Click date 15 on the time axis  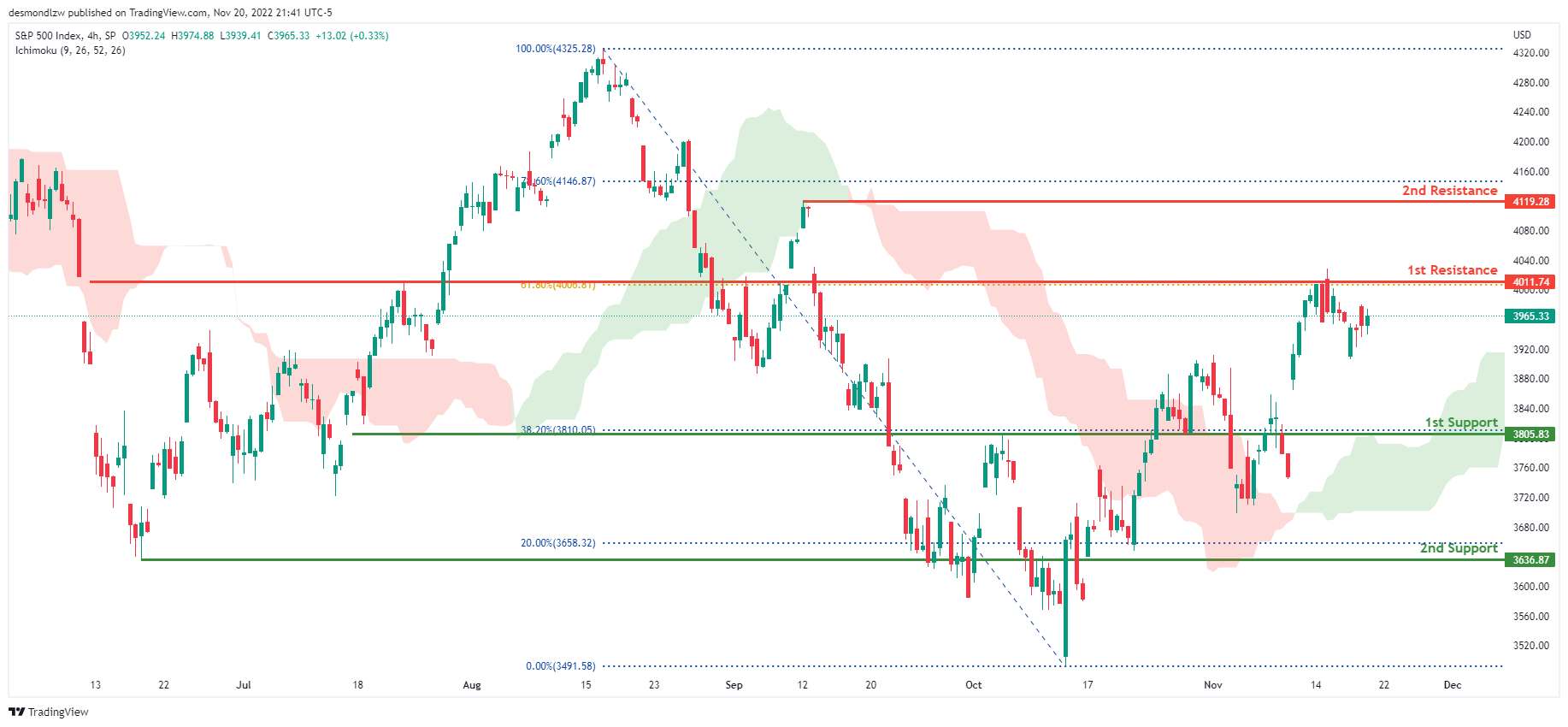(586, 685)
